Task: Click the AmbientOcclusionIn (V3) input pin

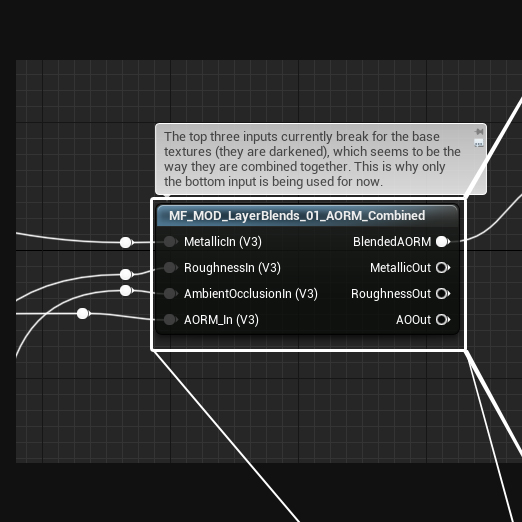Action: (170, 294)
